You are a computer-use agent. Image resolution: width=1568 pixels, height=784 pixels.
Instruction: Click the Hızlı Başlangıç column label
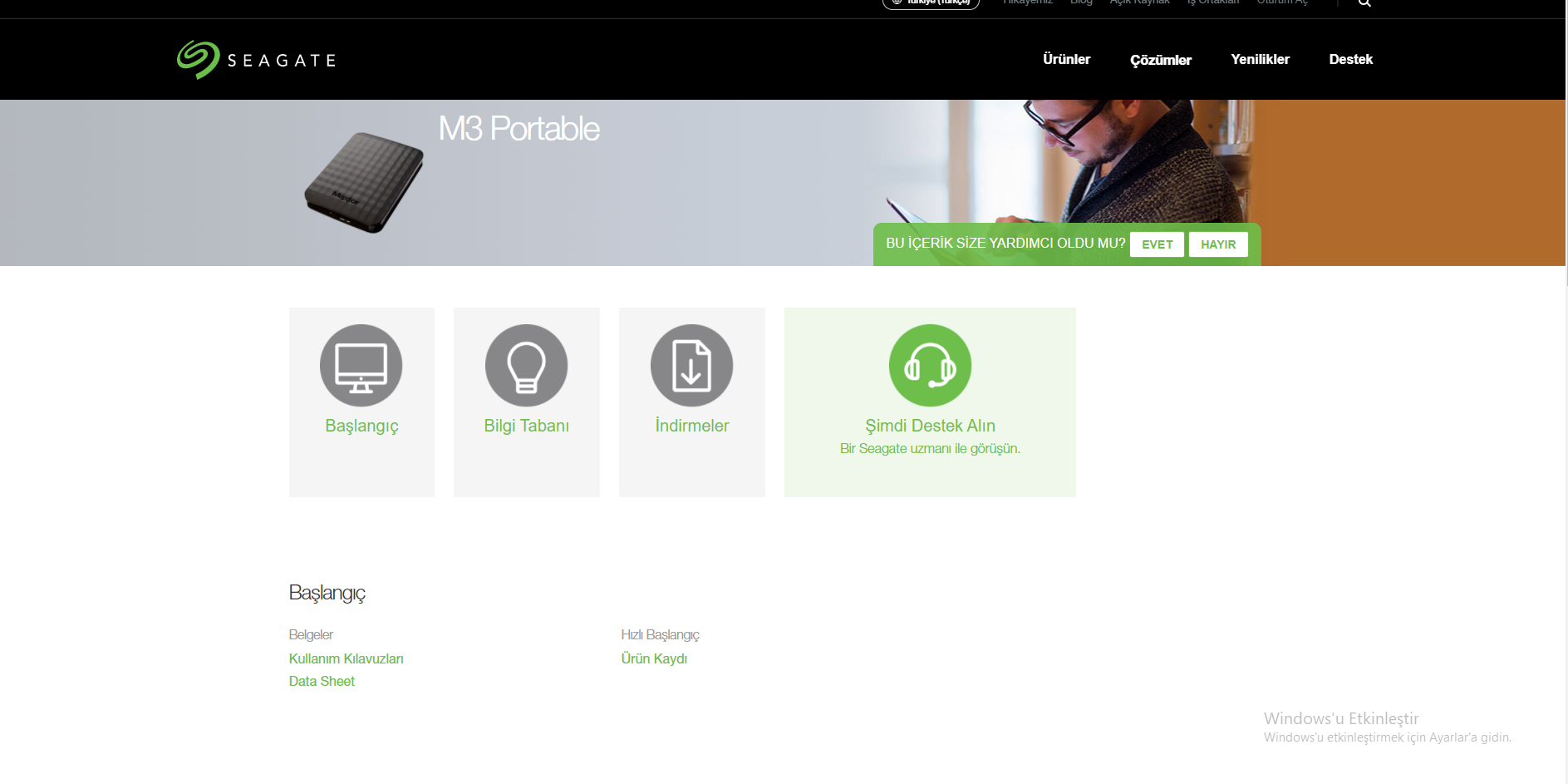[x=661, y=634]
